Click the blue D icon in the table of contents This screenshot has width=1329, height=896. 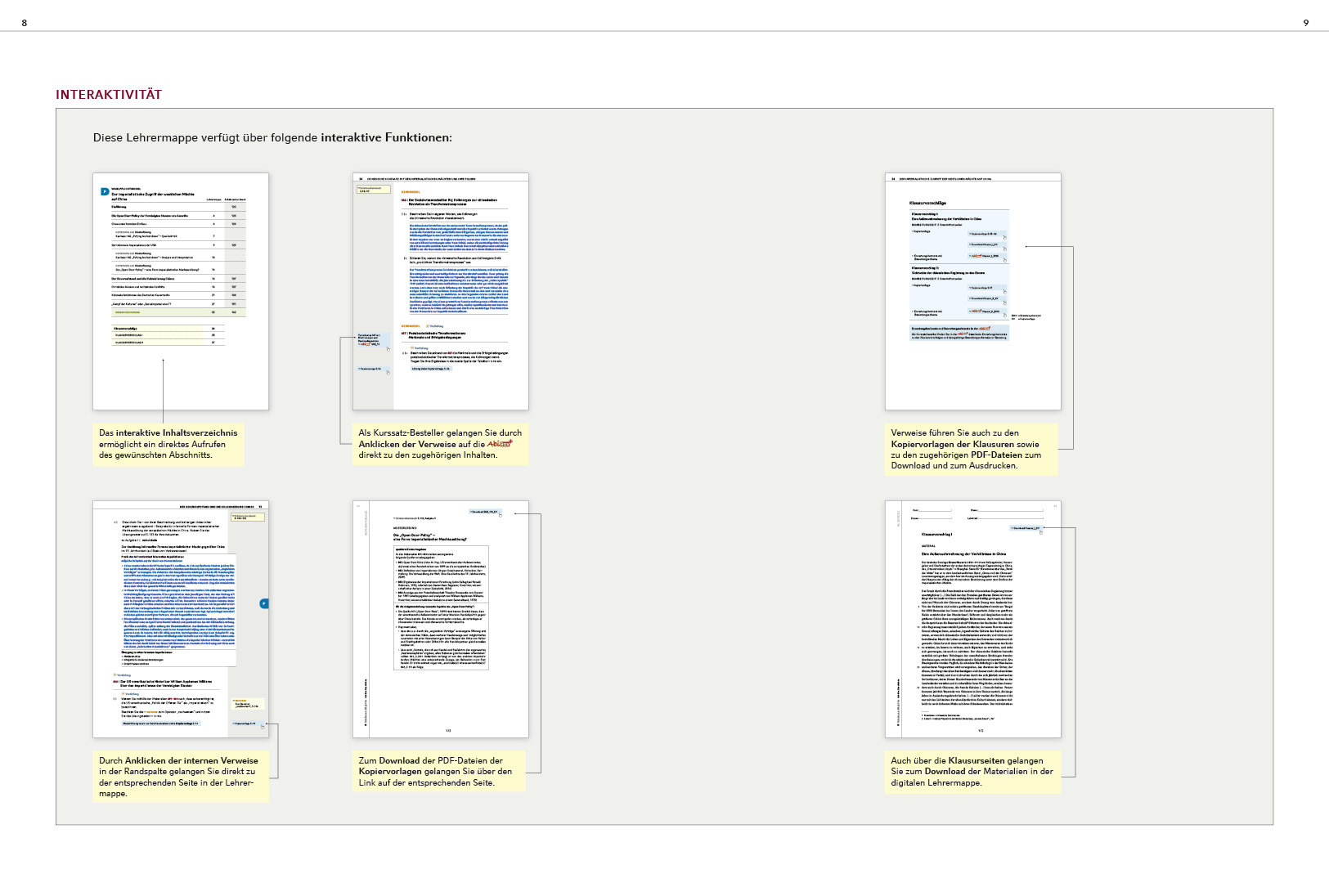point(105,192)
